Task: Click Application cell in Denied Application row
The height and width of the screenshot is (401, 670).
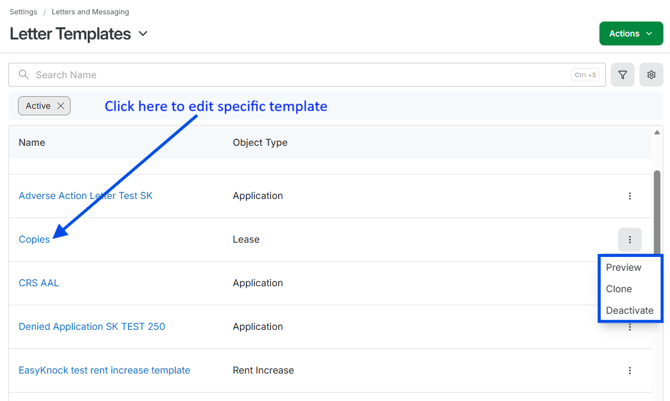Action: click(258, 327)
